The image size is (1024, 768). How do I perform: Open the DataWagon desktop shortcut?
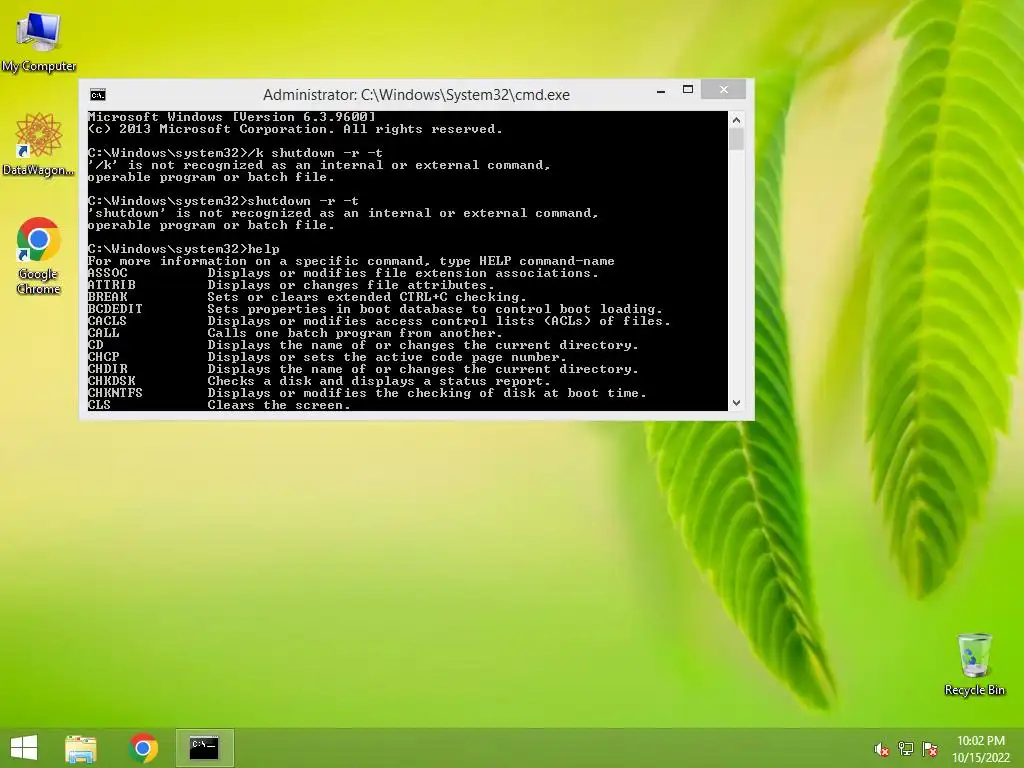(39, 144)
